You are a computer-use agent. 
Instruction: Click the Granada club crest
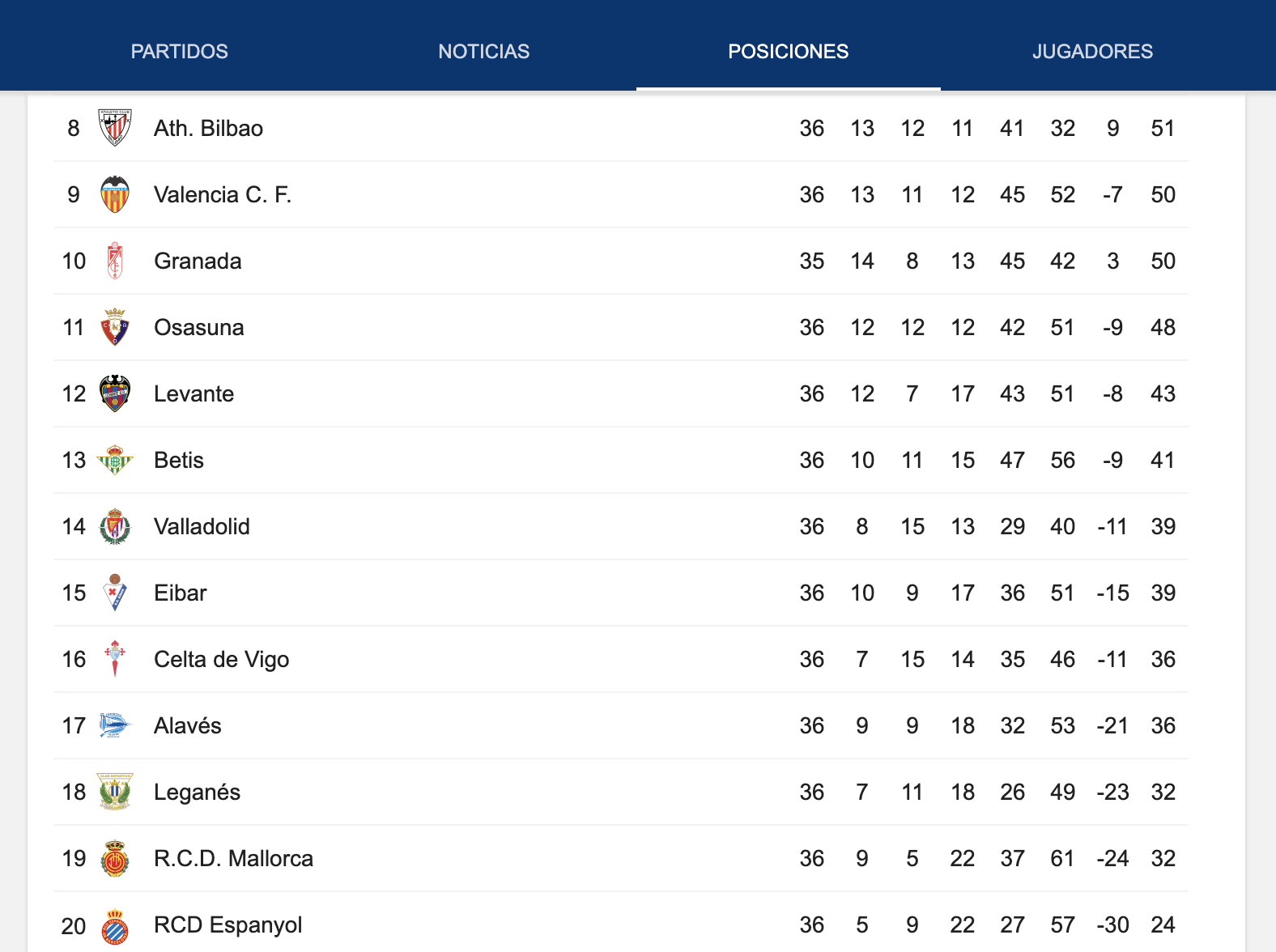coord(114,260)
